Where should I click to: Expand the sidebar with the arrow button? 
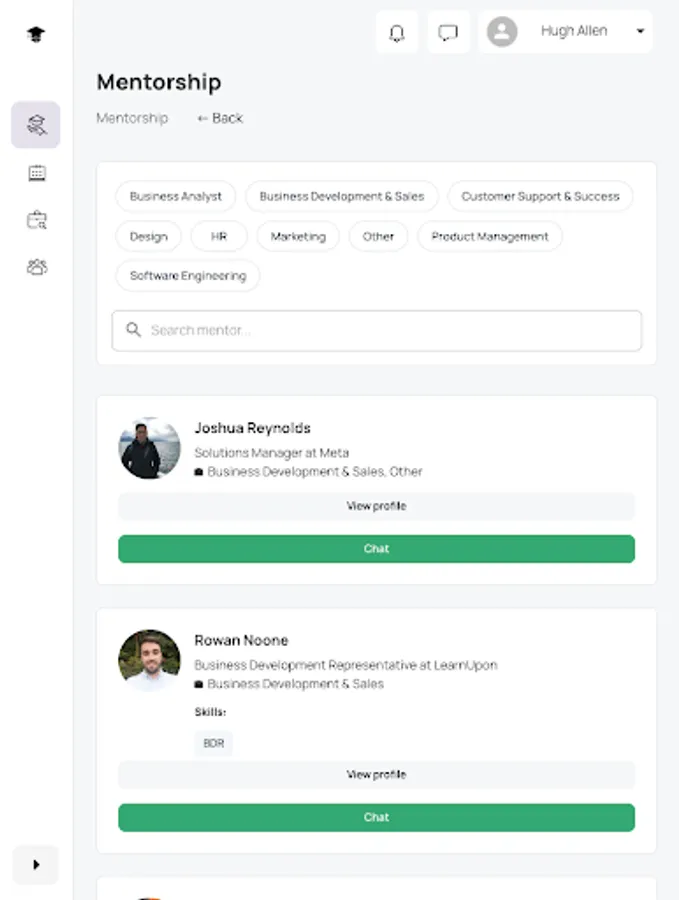(36, 865)
